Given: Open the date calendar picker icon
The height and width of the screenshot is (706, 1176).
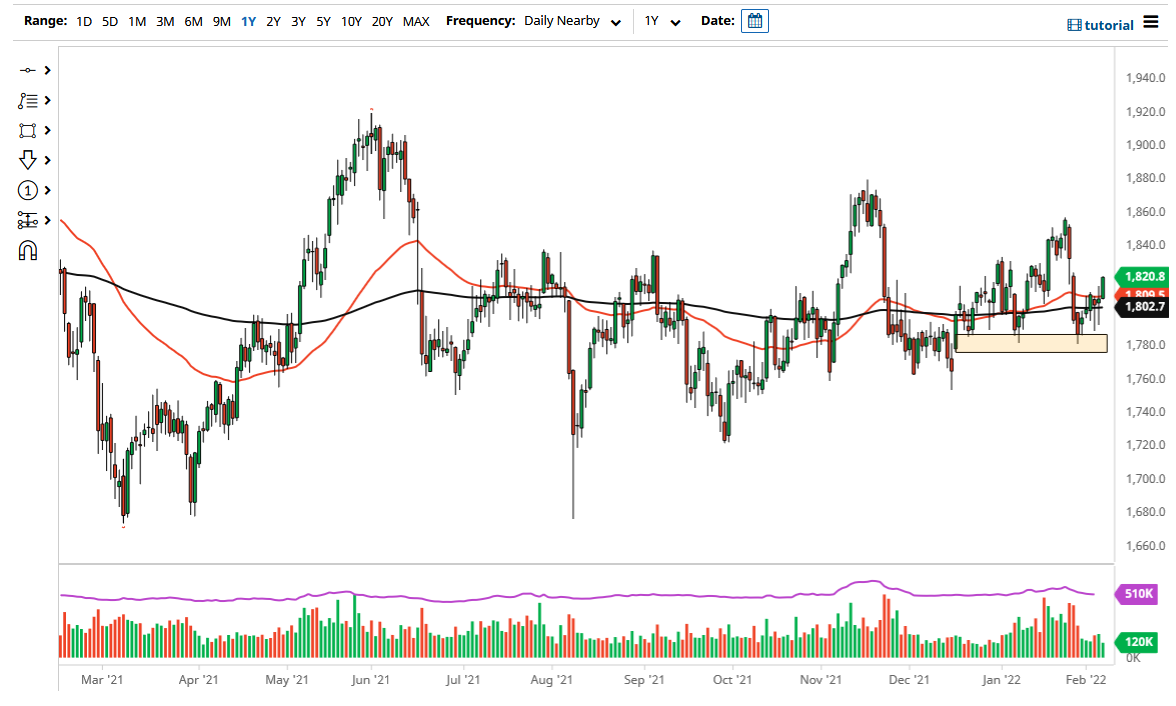Looking at the screenshot, I should [x=754, y=21].
